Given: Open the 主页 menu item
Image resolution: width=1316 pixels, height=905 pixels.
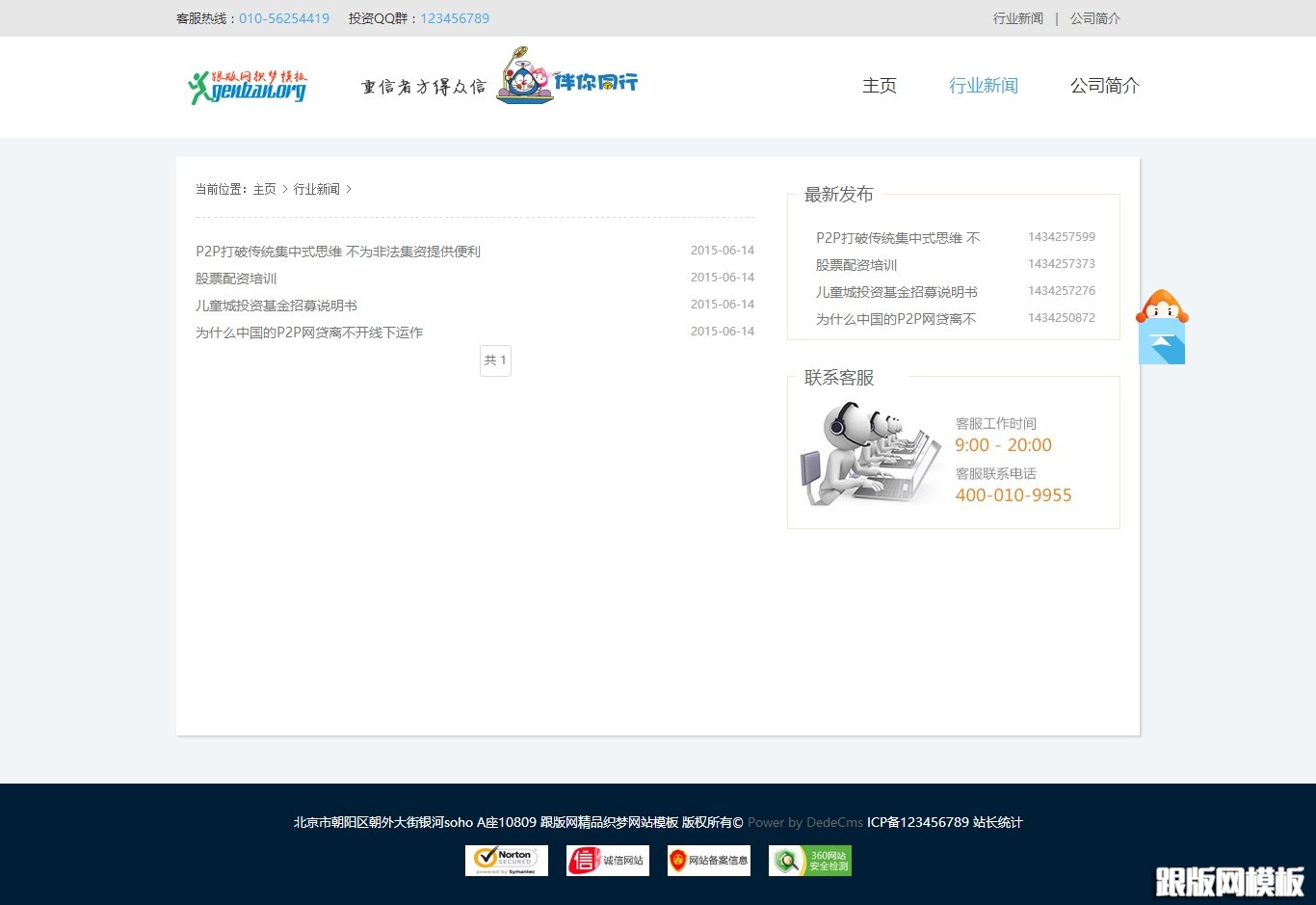Looking at the screenshot, I should pos(879,86).
